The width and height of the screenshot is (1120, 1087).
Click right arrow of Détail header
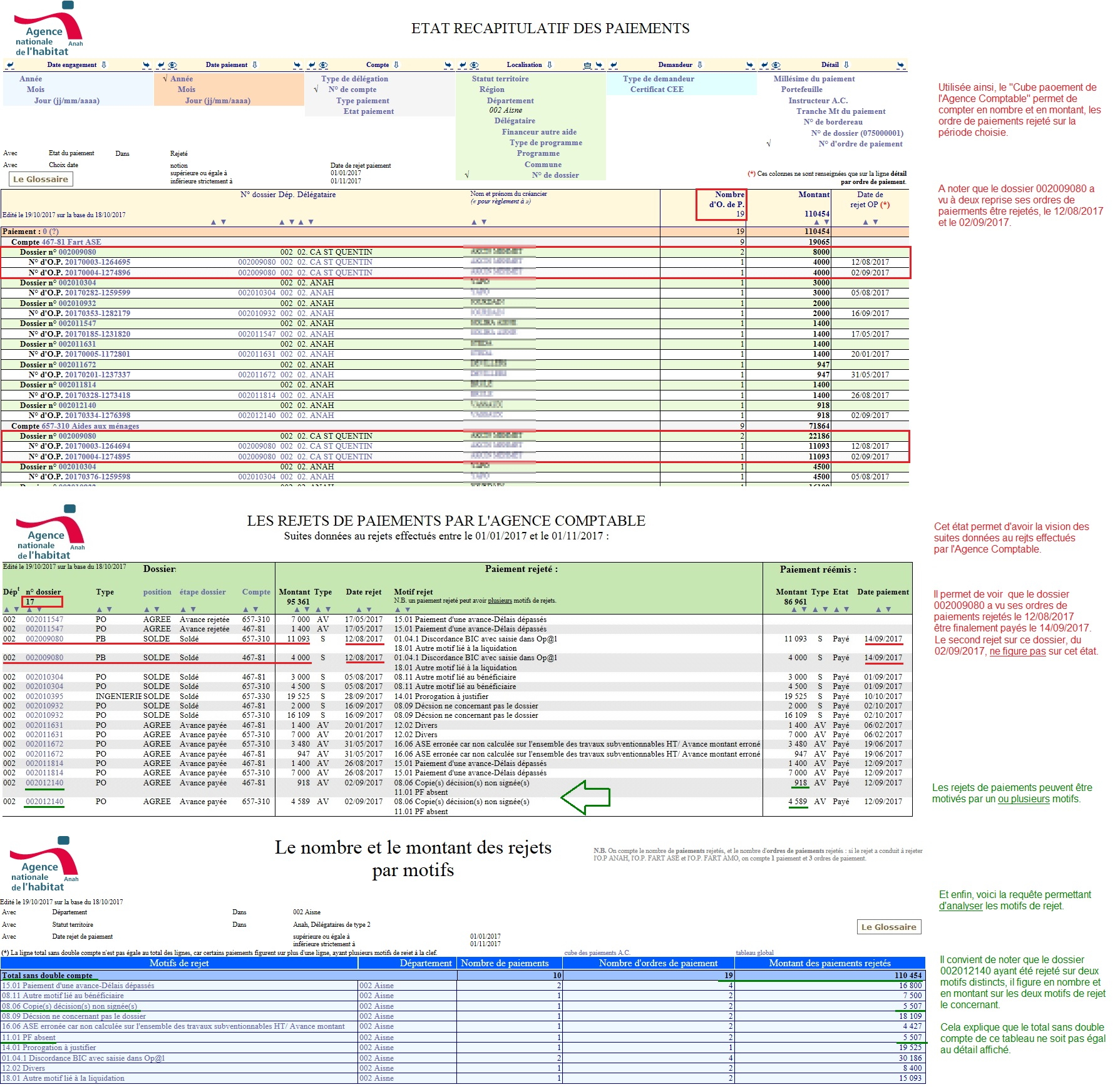click(x=900, y=65)
